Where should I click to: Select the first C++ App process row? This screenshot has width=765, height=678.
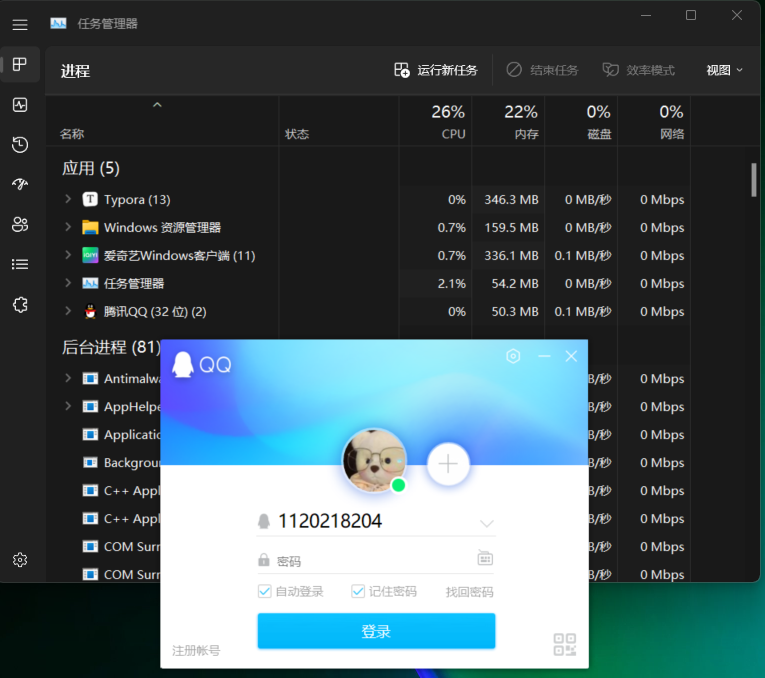click(122, 491)
